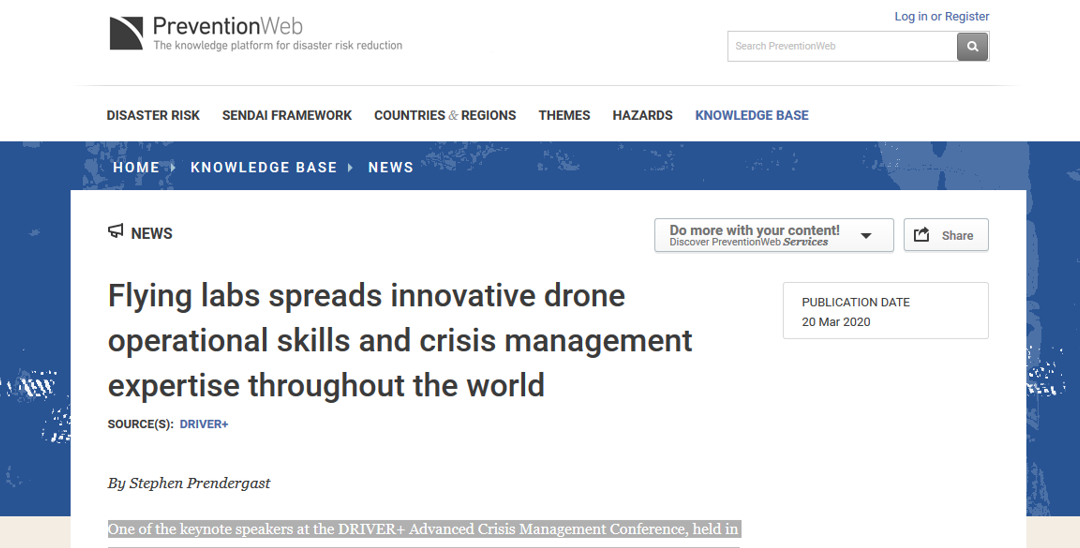The width and height of the screenshot is (1080, 548).
Task: Open the DRIVER+ source link
Action: 204,424
